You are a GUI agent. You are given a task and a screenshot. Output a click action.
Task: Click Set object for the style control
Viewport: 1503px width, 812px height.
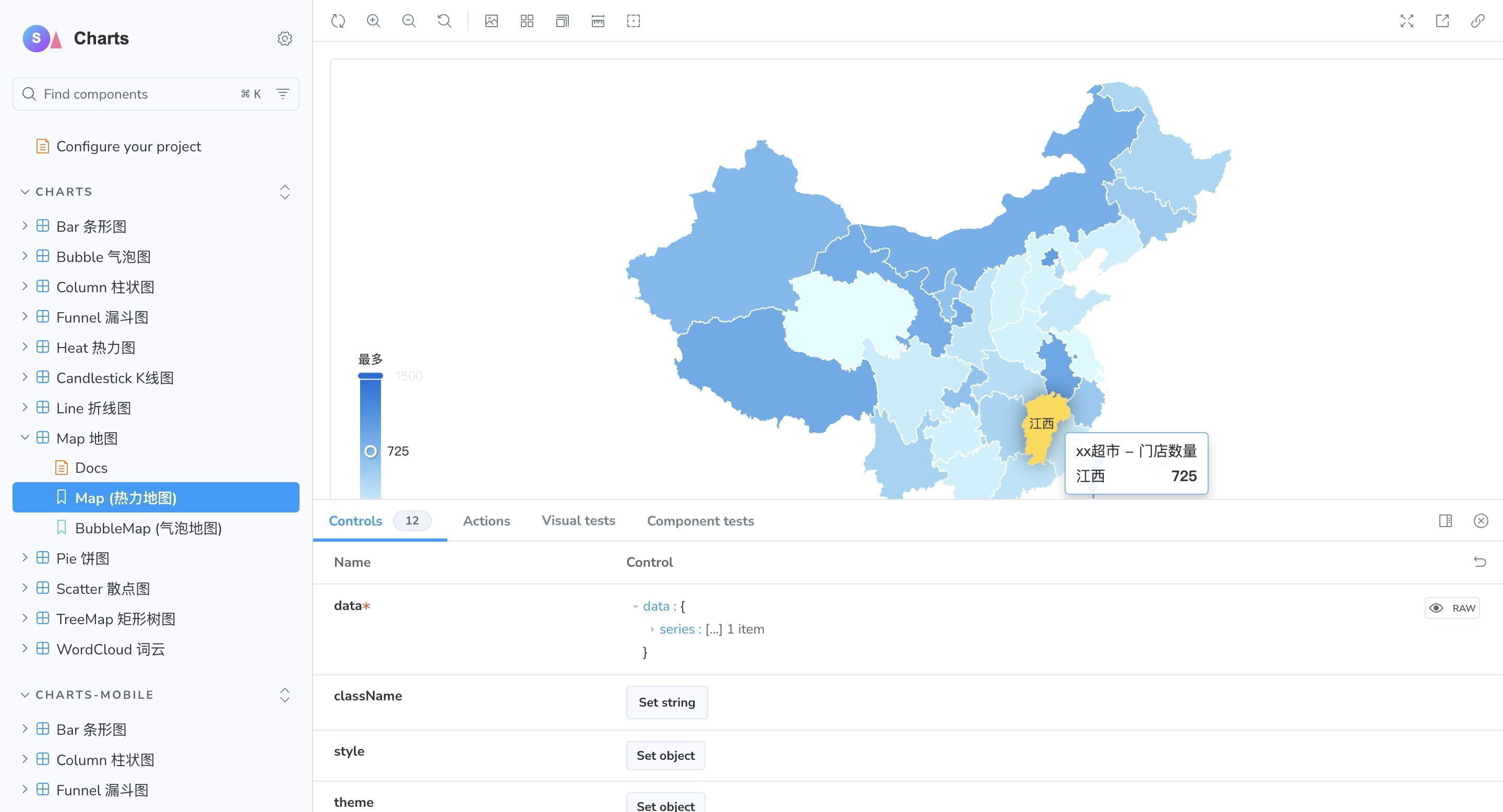point(665,755)
